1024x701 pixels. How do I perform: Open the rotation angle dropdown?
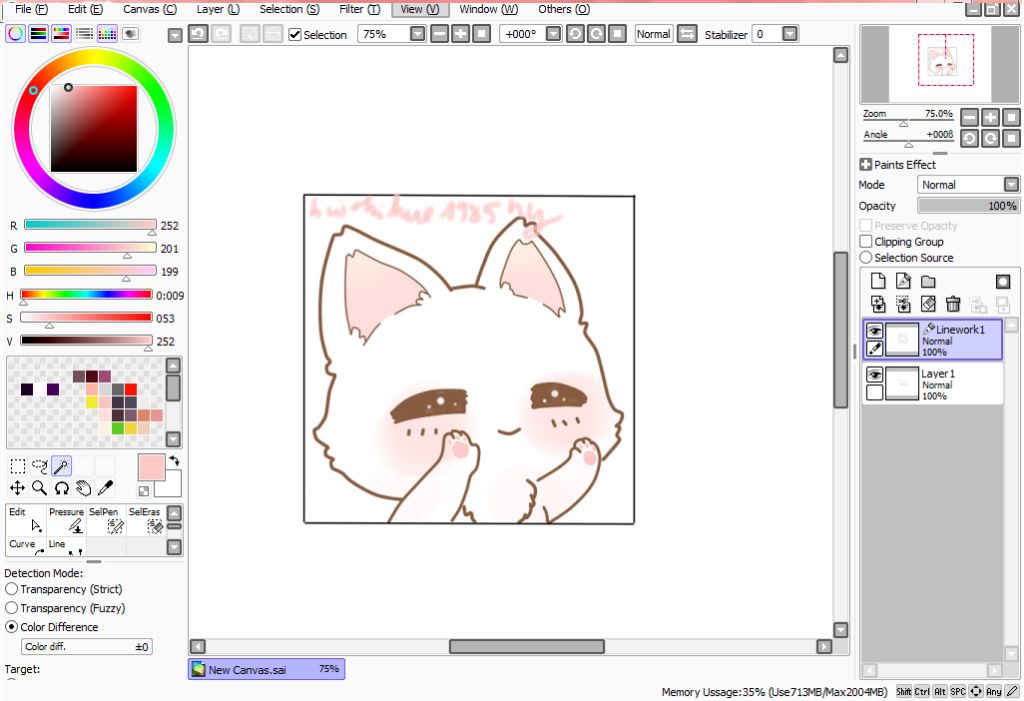[x=553, y=34]
